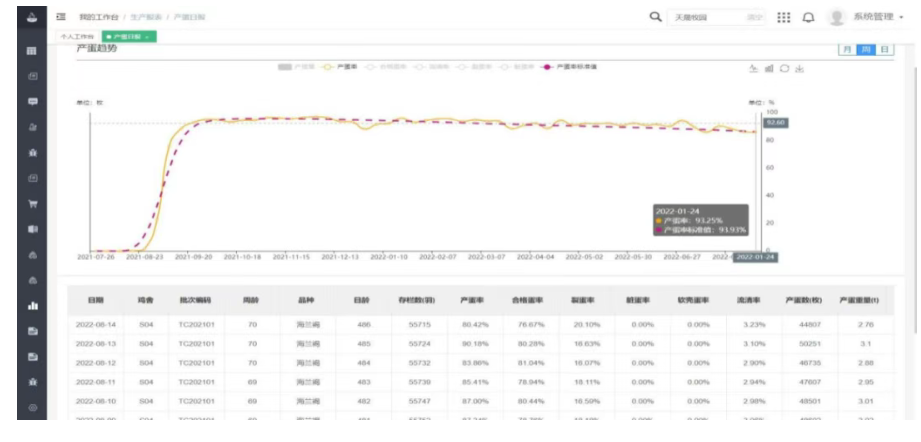Click the search magnifier icon
Screen dimensions: 921x442
pyautogui.click(x=656, y=17)
